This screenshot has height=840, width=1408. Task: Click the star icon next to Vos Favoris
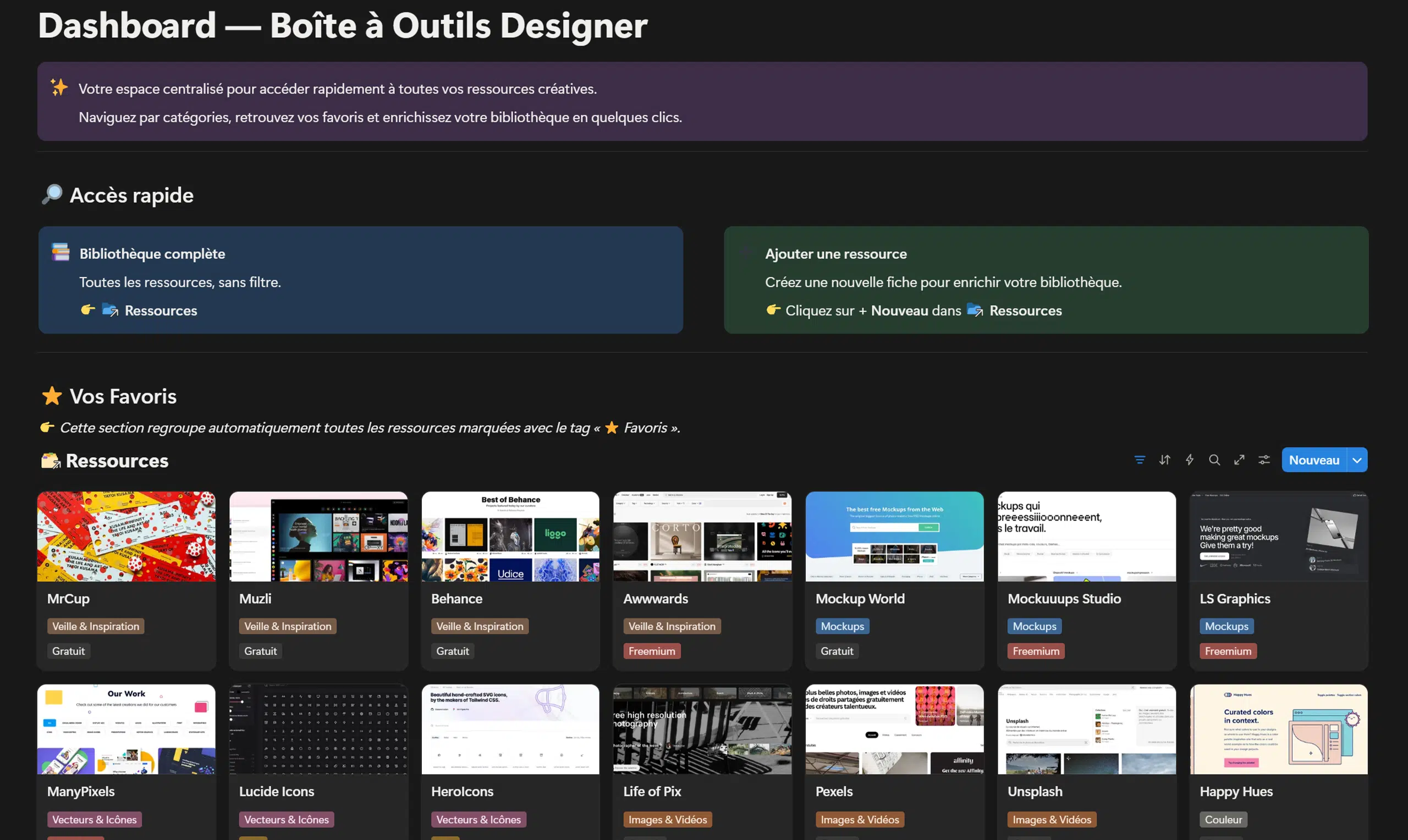[52, 396]
